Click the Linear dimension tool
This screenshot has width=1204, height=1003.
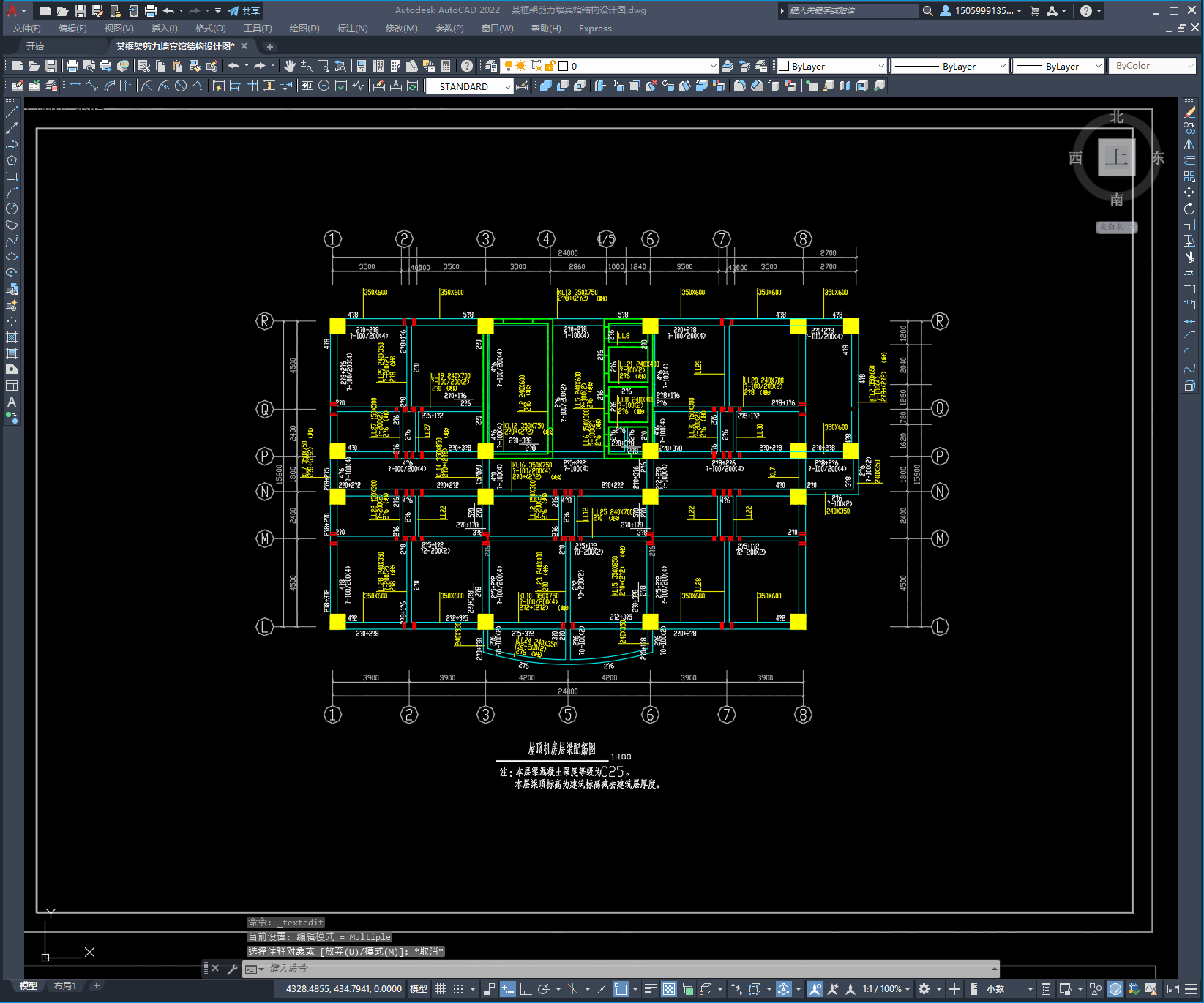[75, 86]
